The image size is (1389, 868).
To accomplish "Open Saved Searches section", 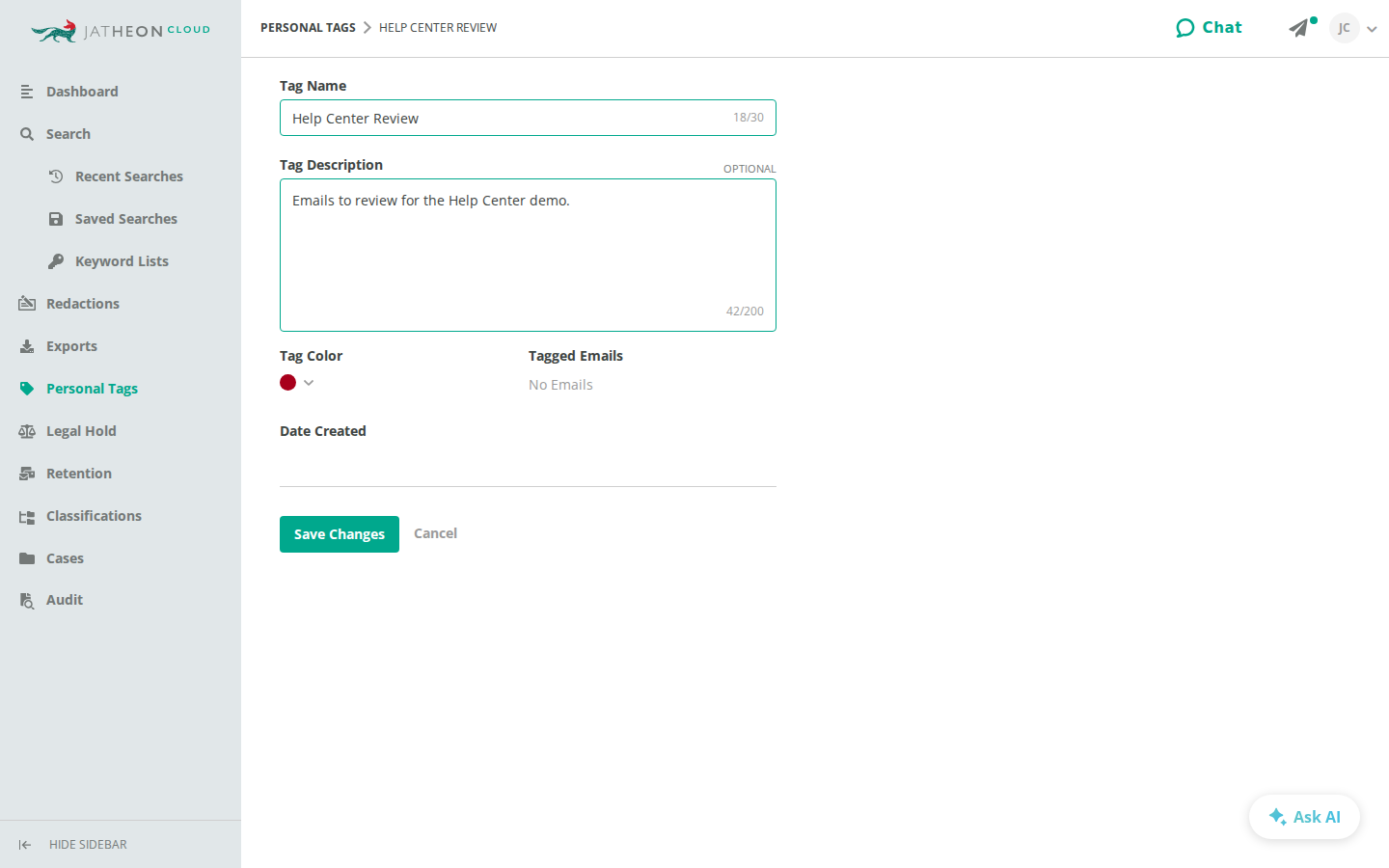I will click(126, 219).
